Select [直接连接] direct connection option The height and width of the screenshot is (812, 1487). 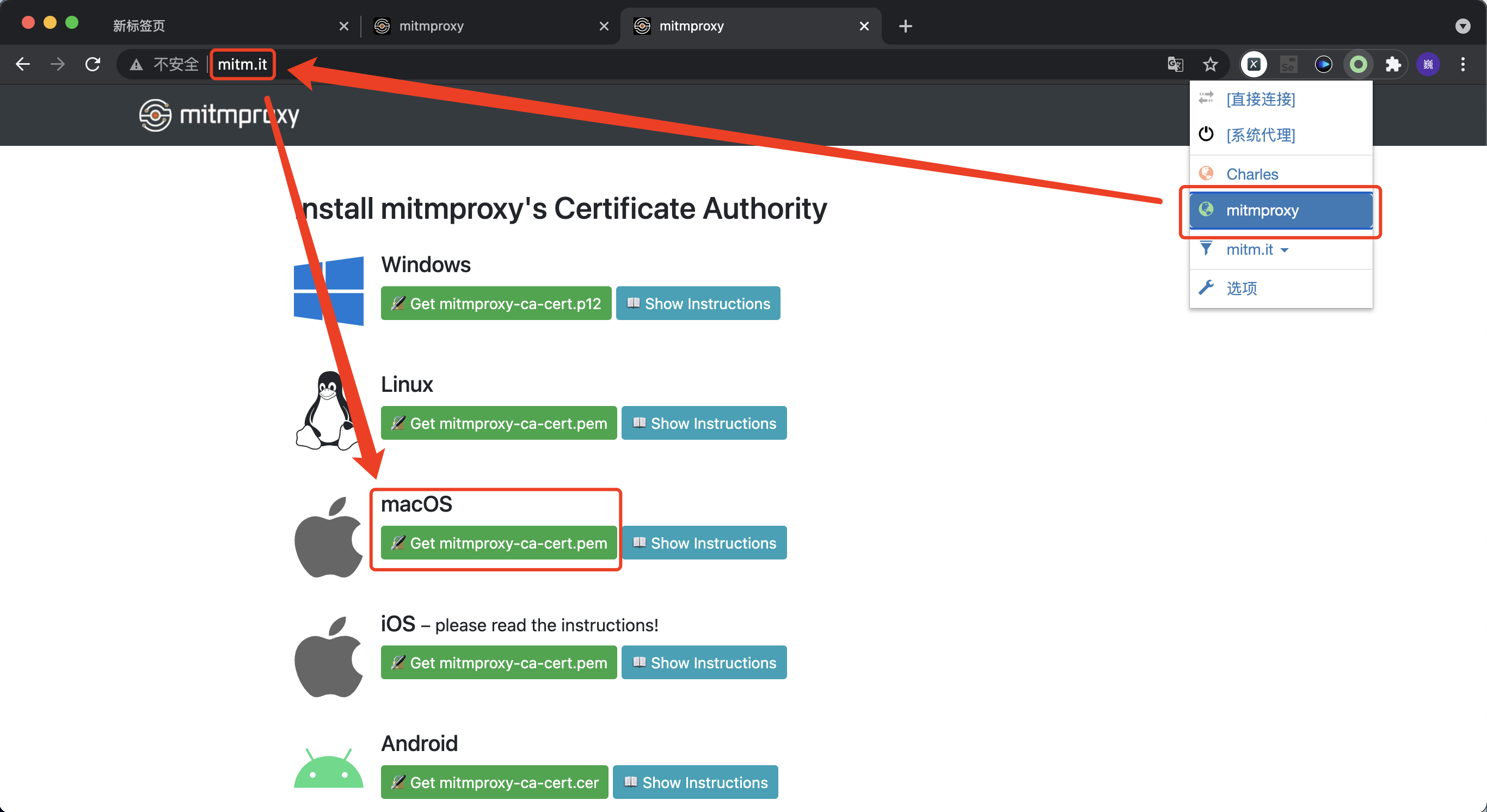1281,99
